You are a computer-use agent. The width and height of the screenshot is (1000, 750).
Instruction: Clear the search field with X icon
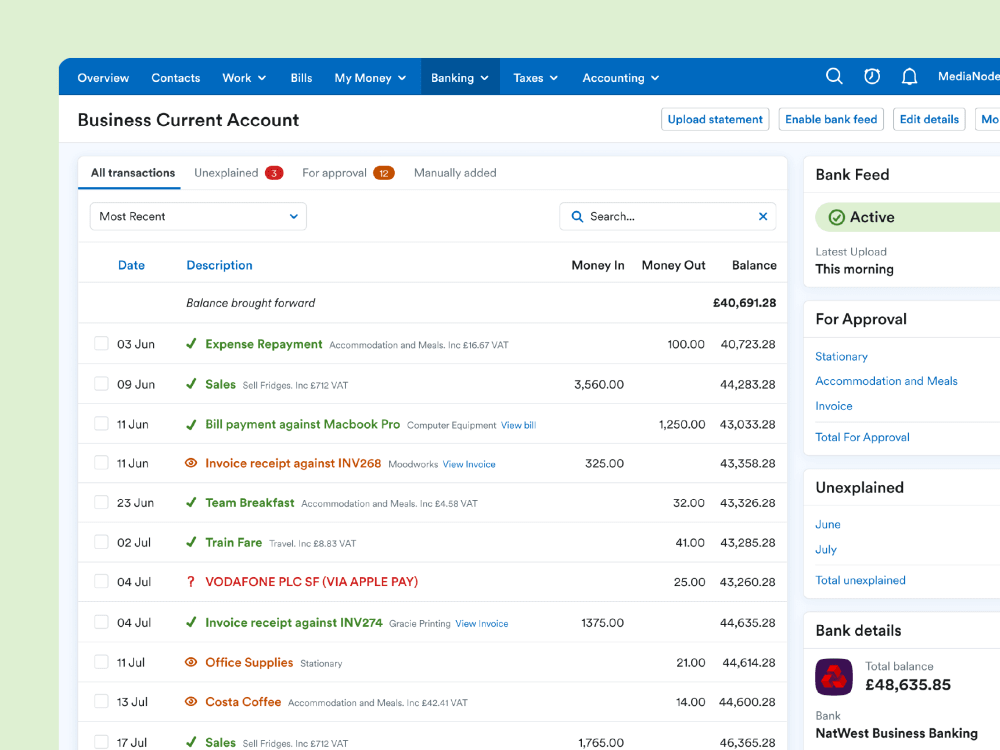pyautogui.click(x=763, y=216)
